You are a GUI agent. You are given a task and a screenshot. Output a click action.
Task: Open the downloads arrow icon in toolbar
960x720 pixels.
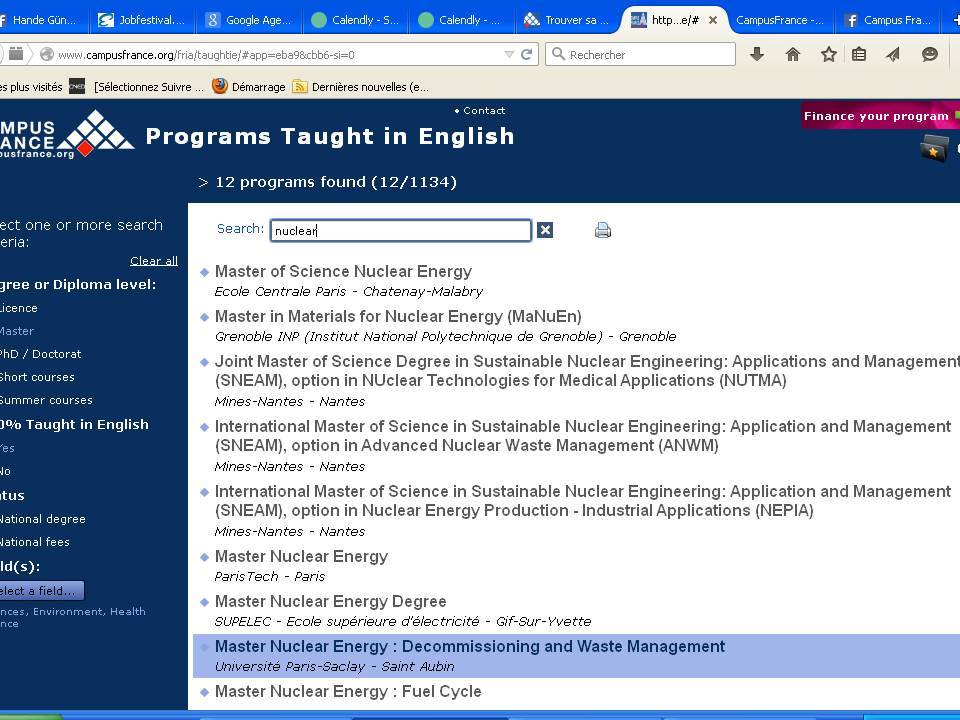(757, 54)
